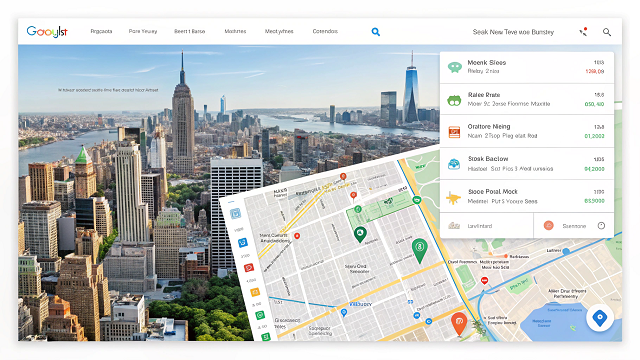640x360 pixels.
Task: Open the Rrgcaota menu item
Action: click(101, 31)
